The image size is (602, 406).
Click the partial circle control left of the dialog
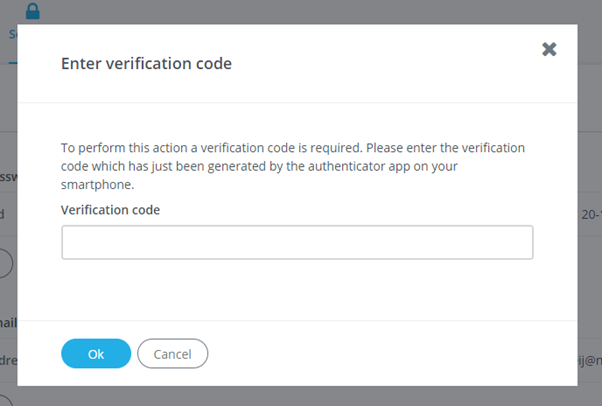[6, 263]
